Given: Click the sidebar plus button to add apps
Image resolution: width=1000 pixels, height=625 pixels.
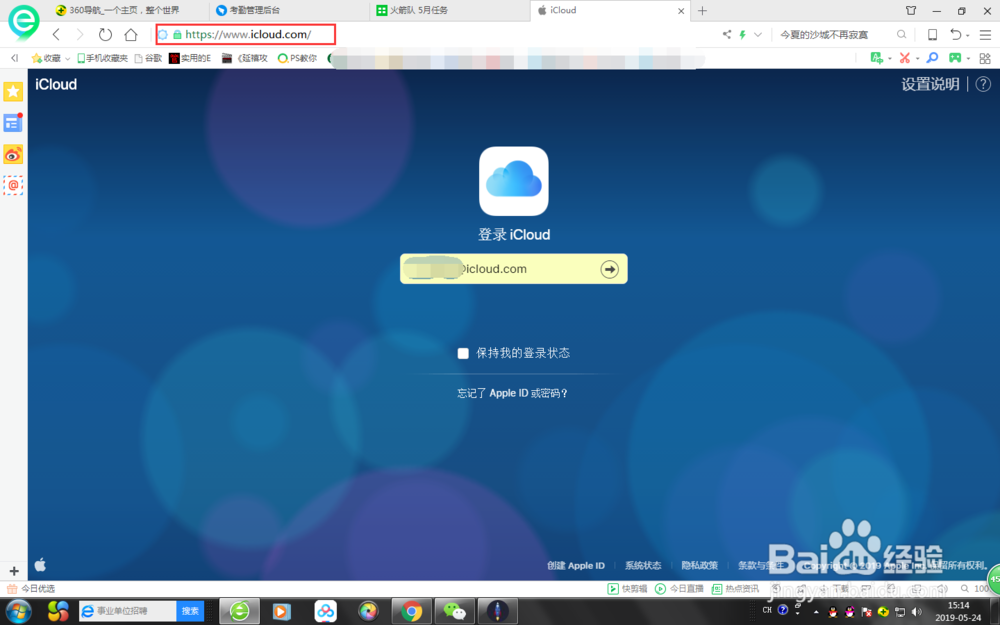Looking at the screenshot, I should pos(14,571).
